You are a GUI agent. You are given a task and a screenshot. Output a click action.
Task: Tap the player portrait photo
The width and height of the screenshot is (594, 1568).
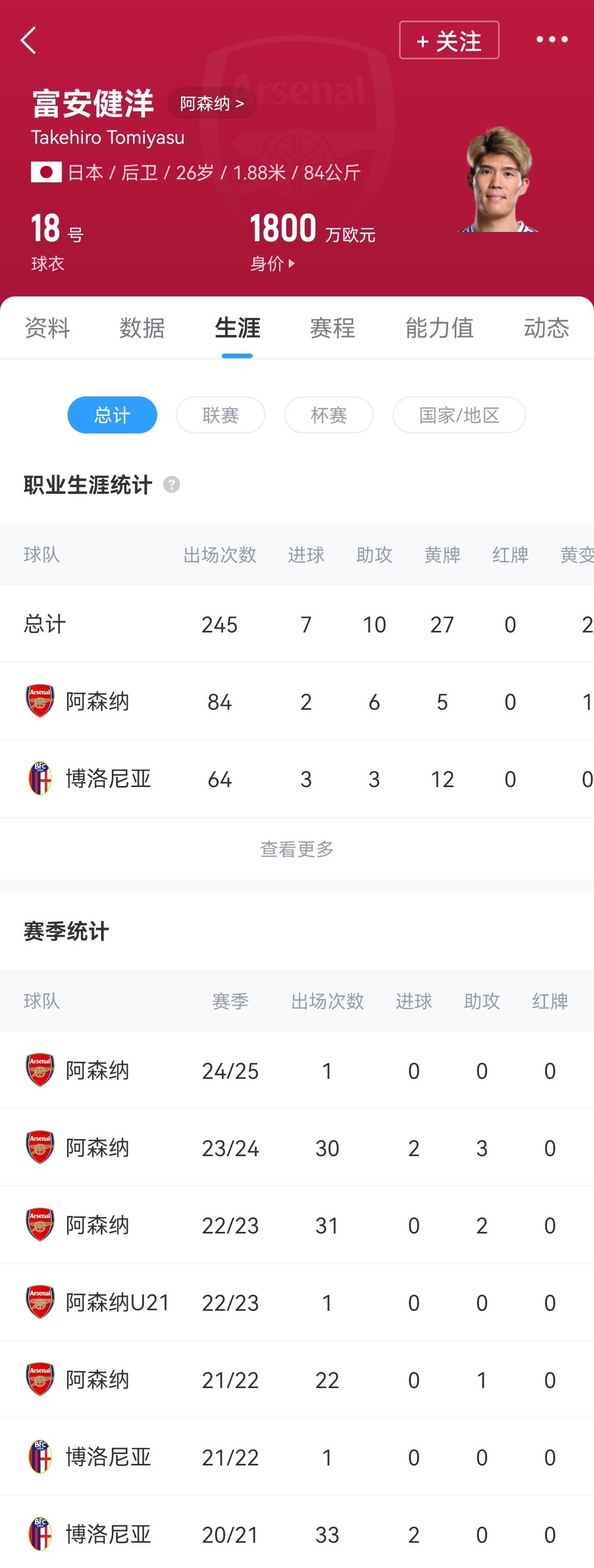(499, 179)
